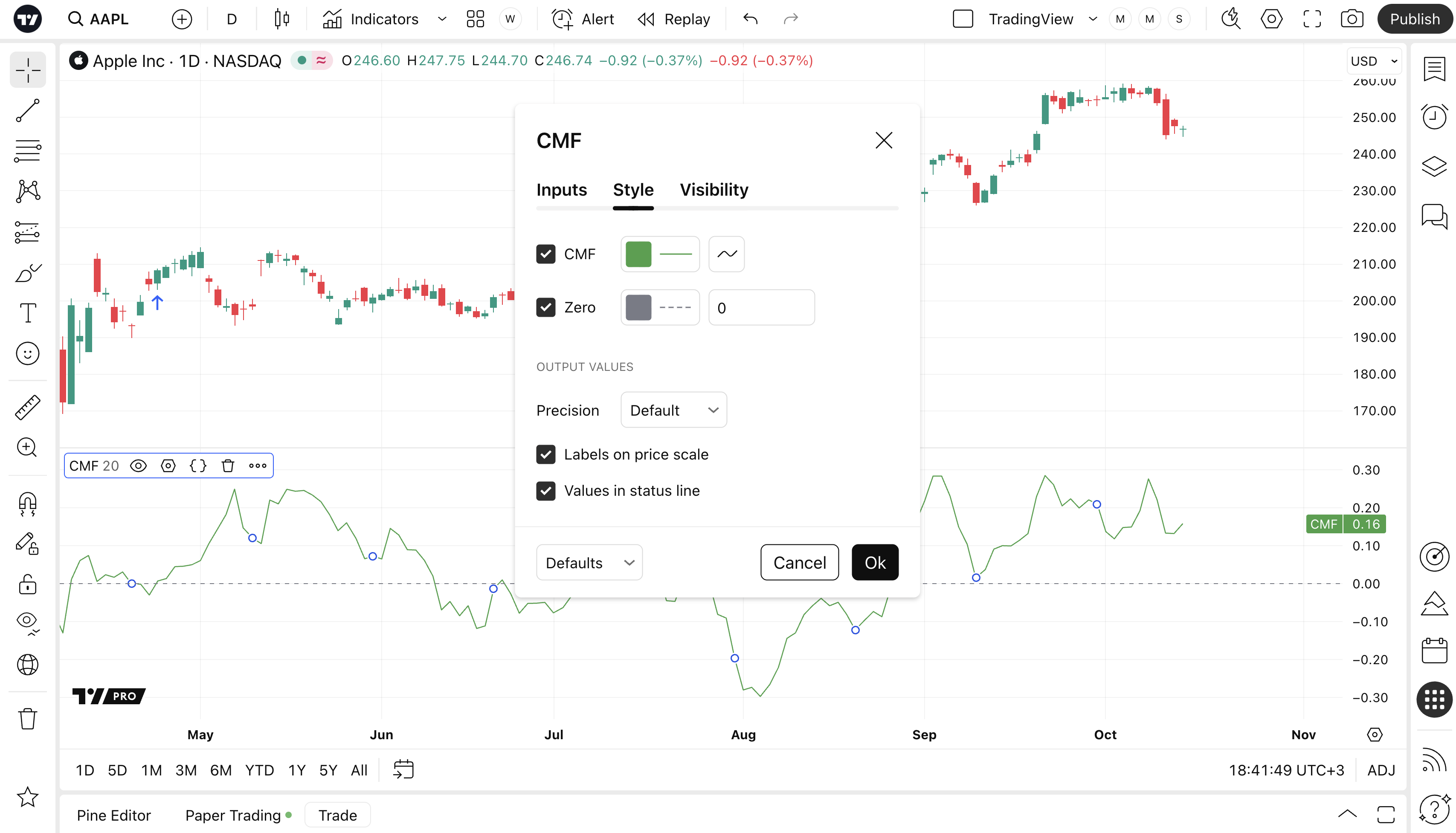Image resolution: width=1456 pixels, height=833 pixels.
Task: Delete the CMF indicator via trash icon
Action: coord(228,466)
